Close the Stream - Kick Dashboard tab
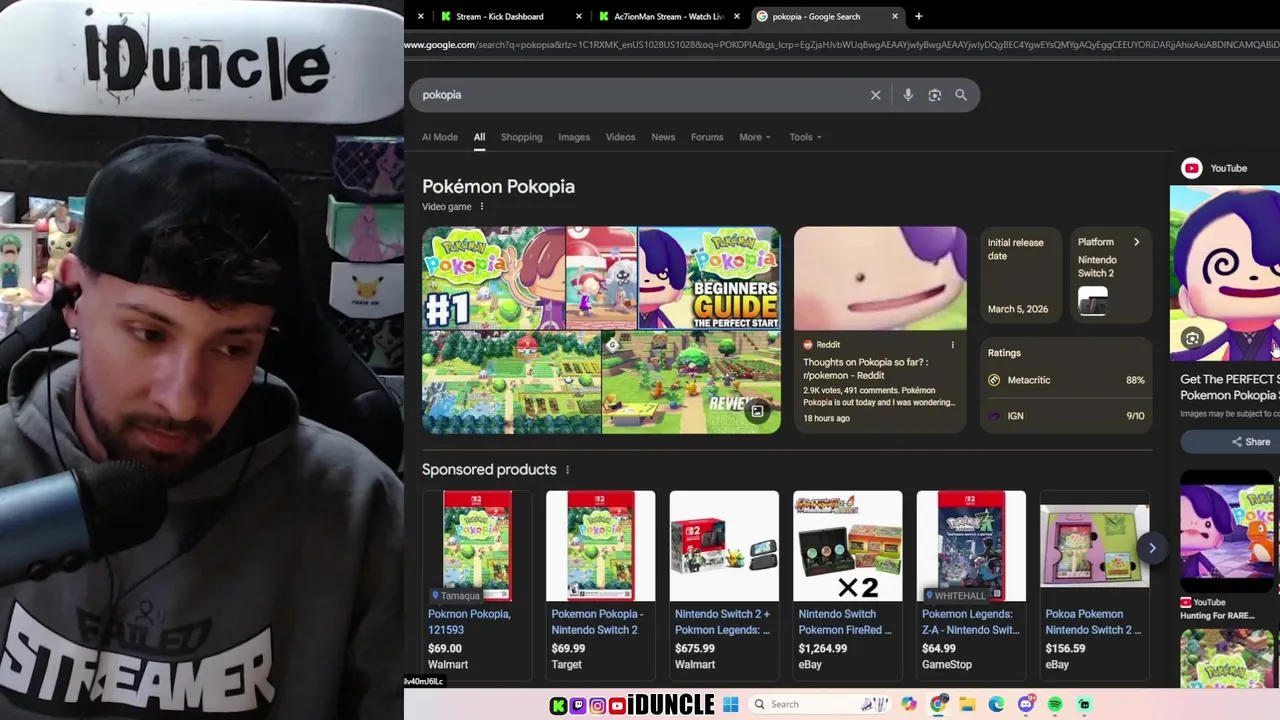The height and width of the screenshot is (720, 1280). click(x=579, y=16)
